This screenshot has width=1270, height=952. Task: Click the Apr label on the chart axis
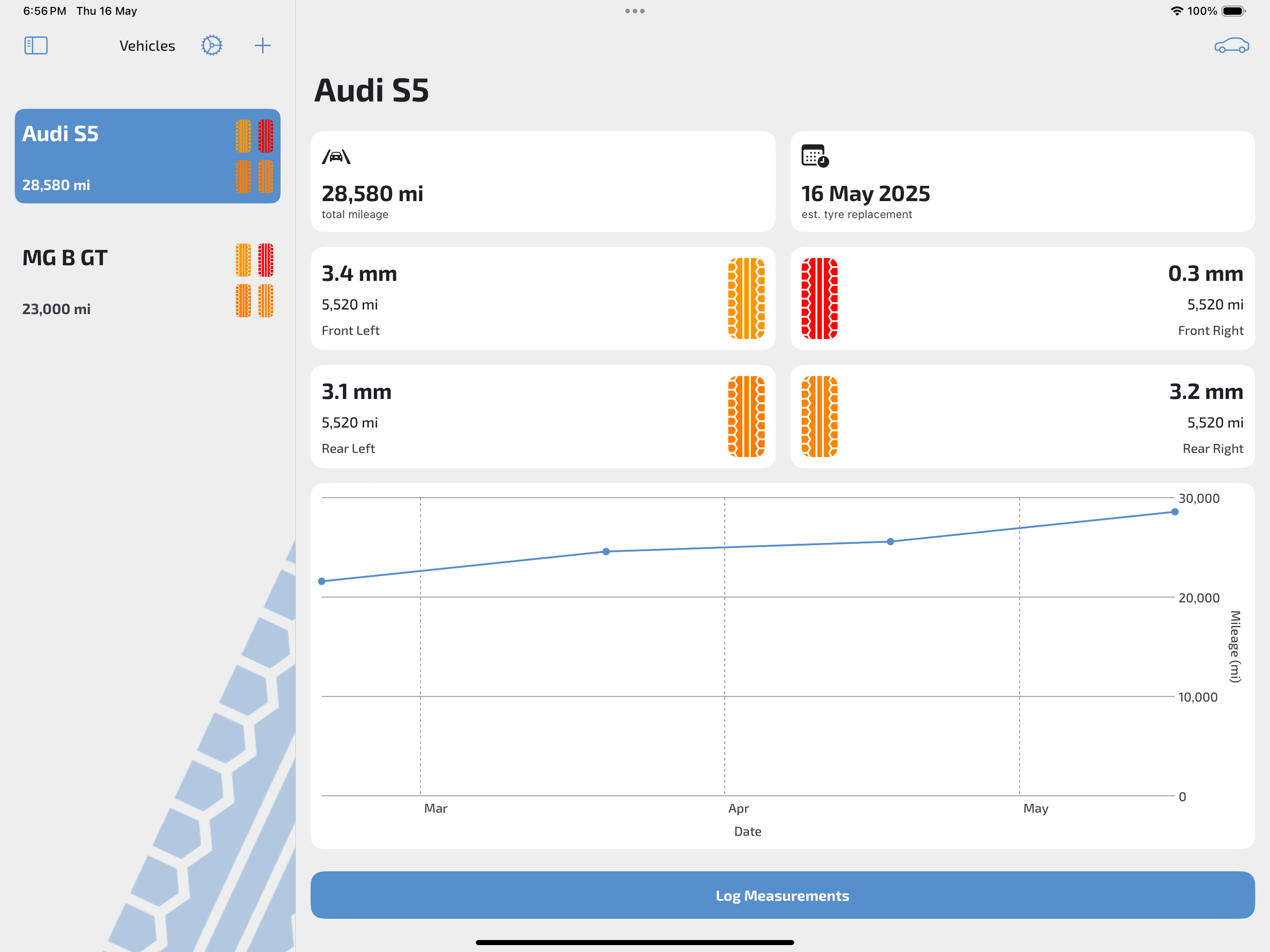(x=738, y=809)
